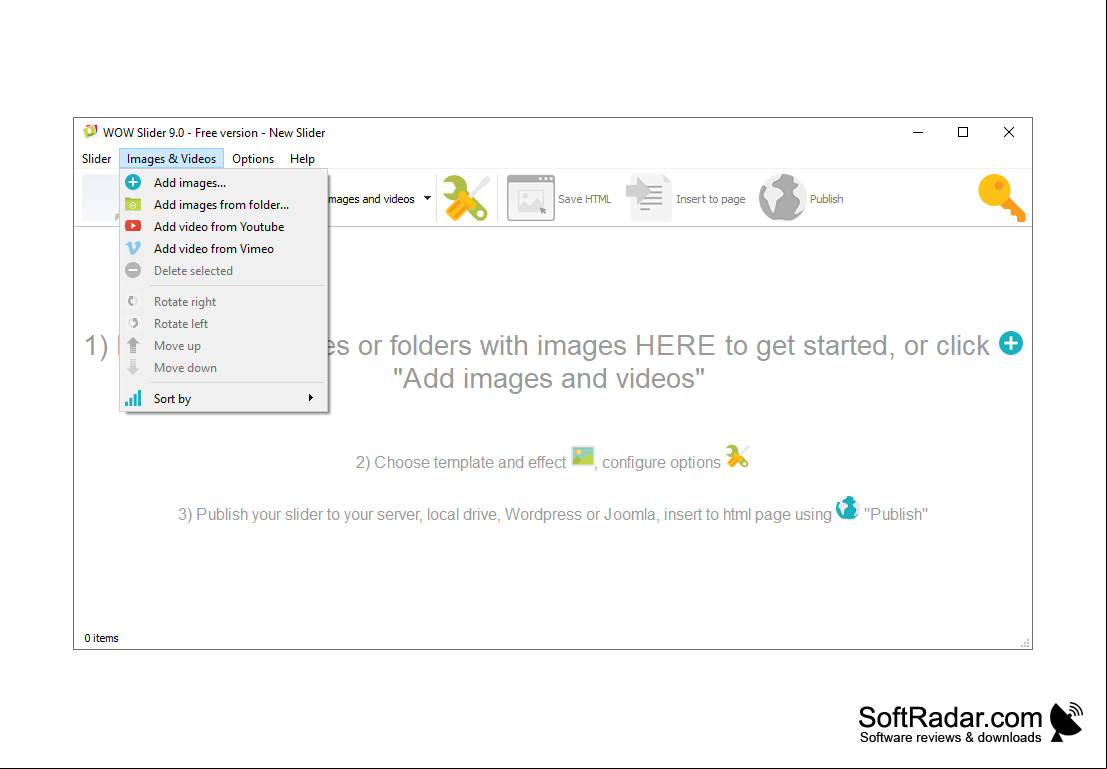Click the Insert to page document icon
Viewport: 1107px width, 769px height.
pos(649,198)
